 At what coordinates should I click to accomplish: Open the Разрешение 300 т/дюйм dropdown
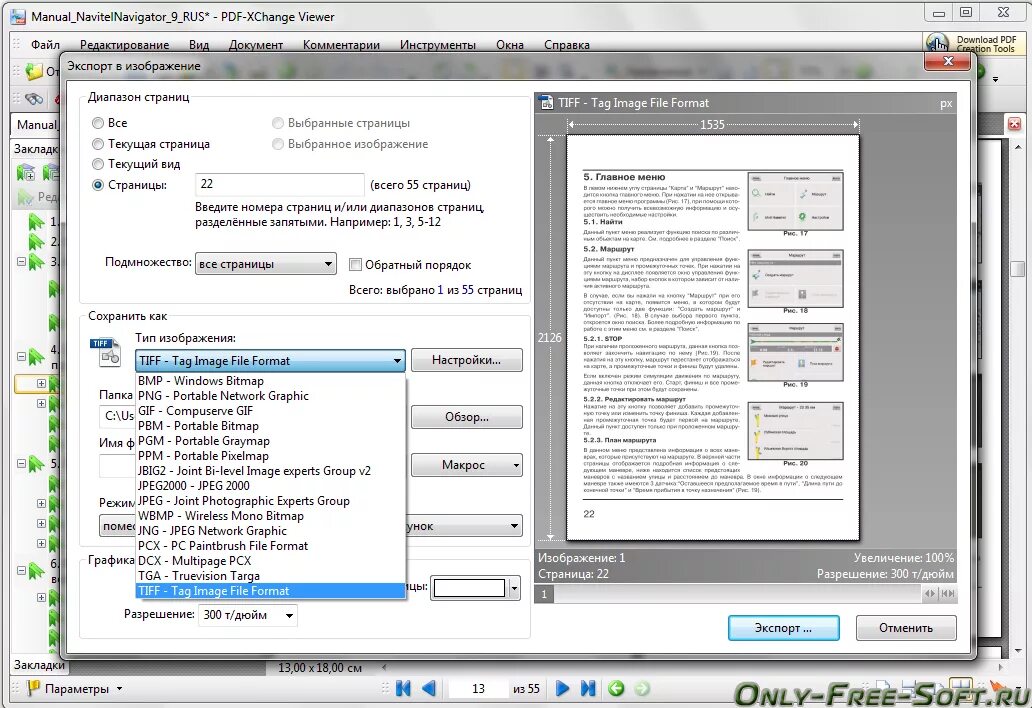pos(247,615)
